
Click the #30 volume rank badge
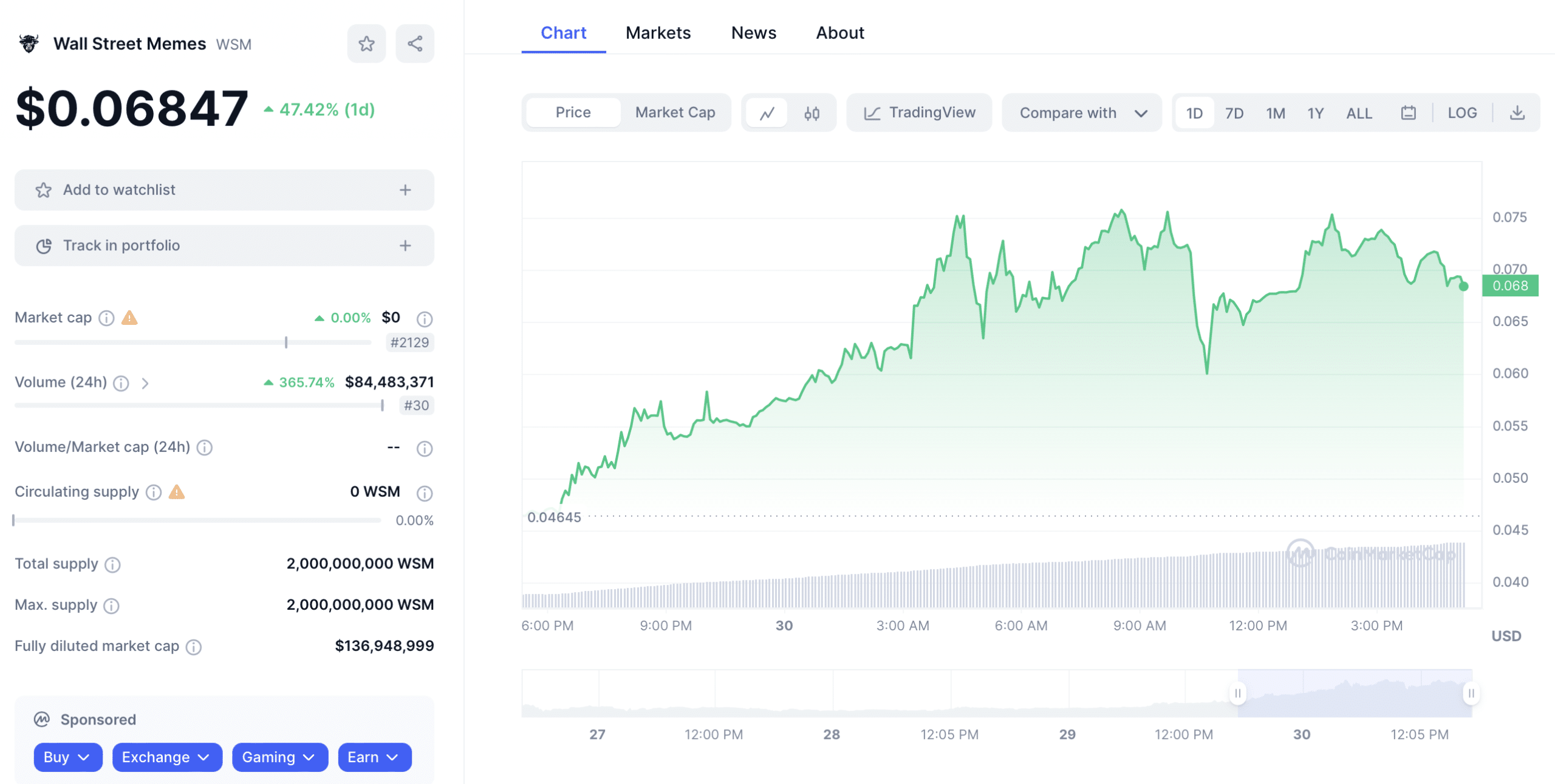click(417, 406)
